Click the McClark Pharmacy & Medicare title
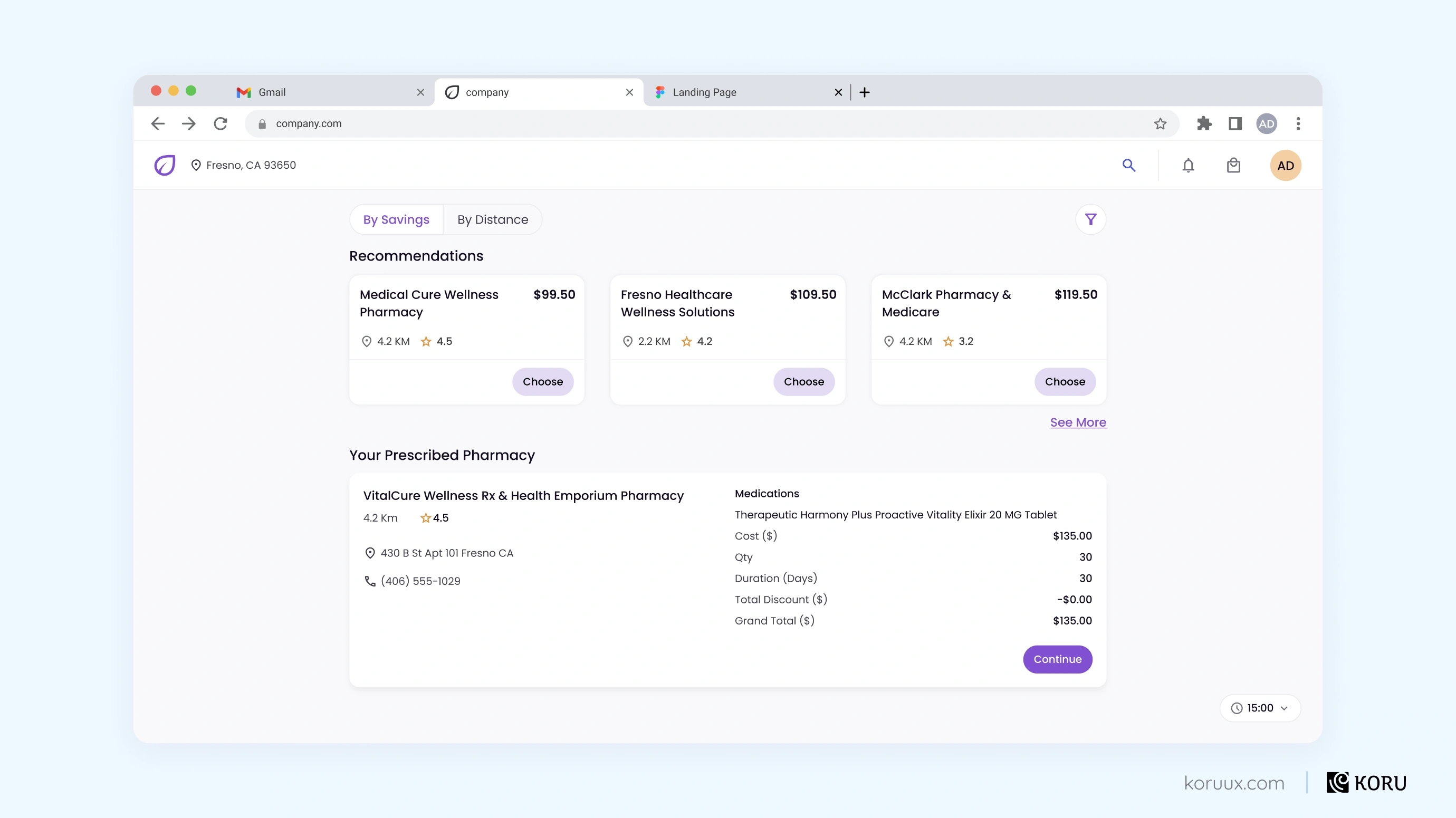This screenshot has height=818, width=1456. (x=947, y=303)
